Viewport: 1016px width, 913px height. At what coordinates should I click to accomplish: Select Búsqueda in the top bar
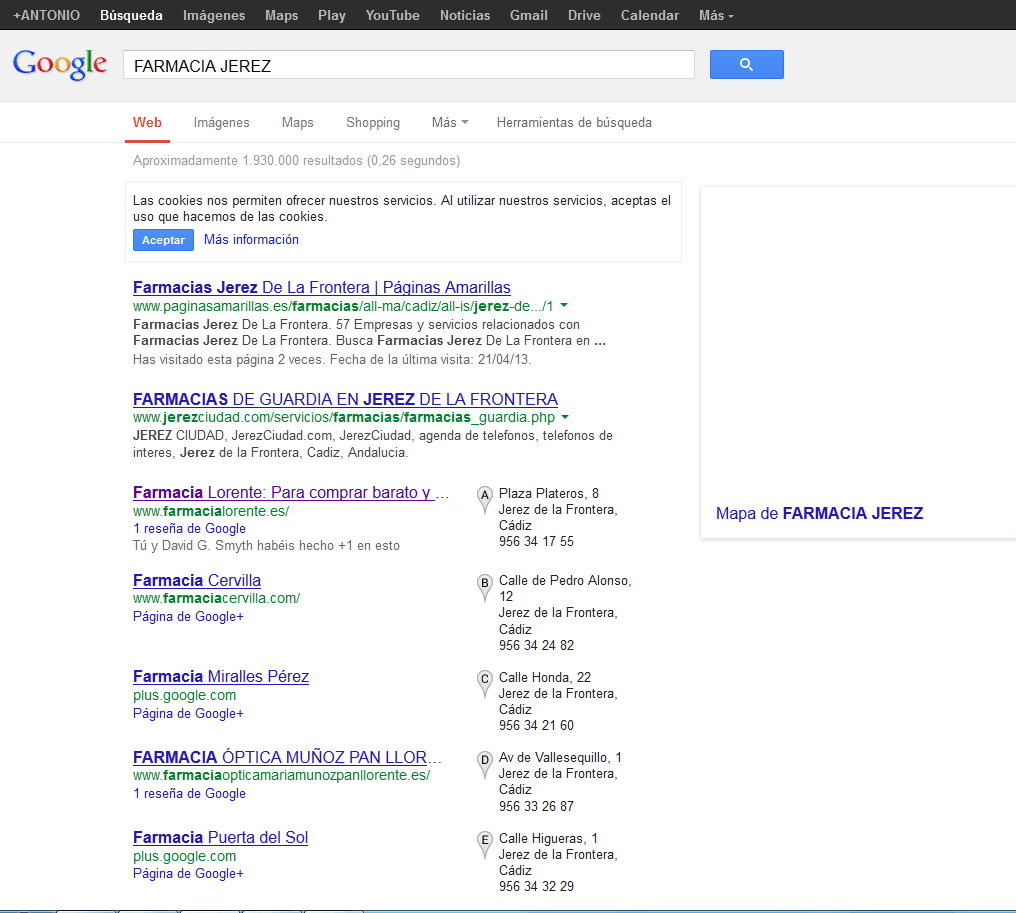(131, 16)
